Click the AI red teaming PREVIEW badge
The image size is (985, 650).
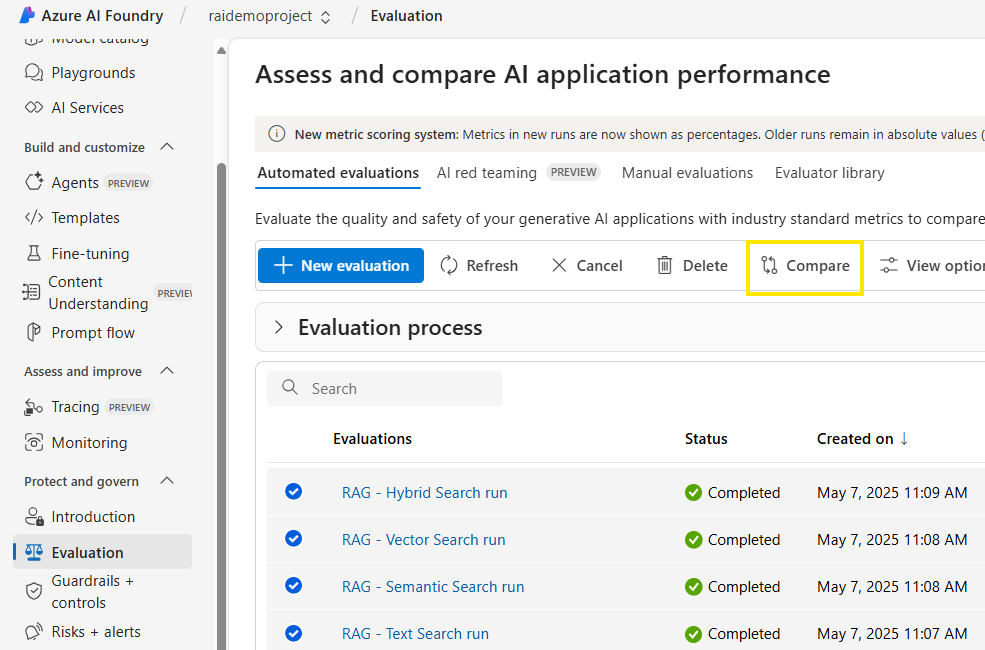pos(574,172)
